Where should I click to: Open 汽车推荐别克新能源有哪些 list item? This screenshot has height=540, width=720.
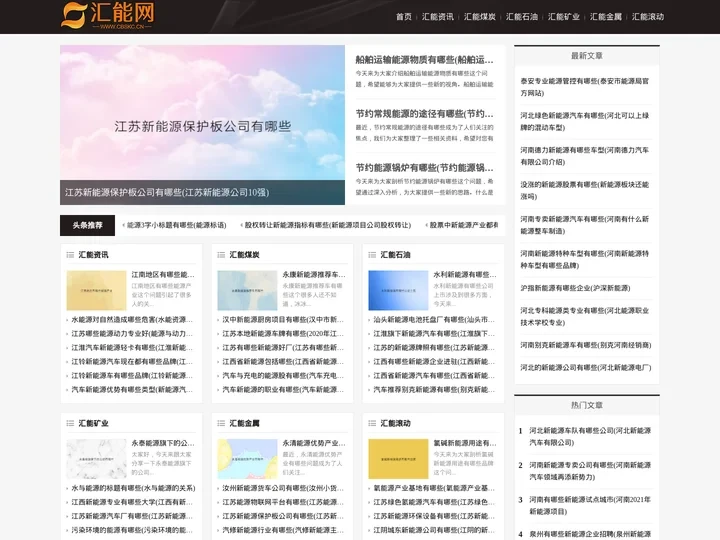[434, 390]
